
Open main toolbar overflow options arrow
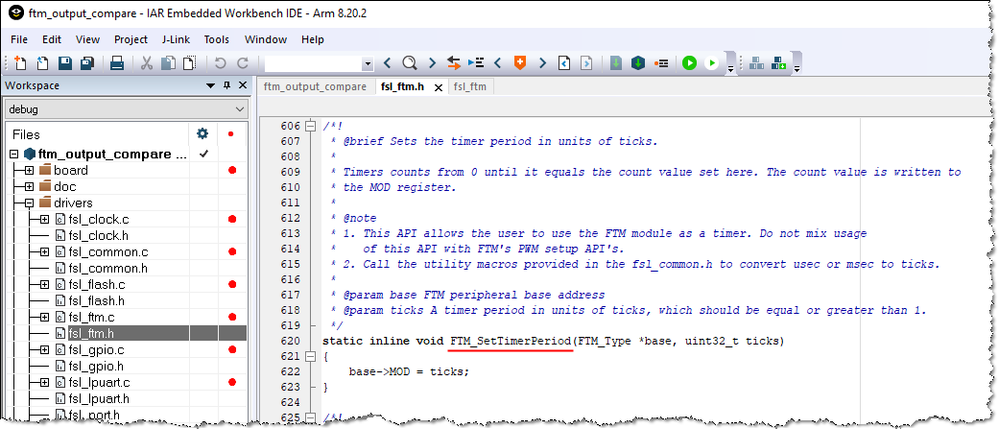[731, 67]
